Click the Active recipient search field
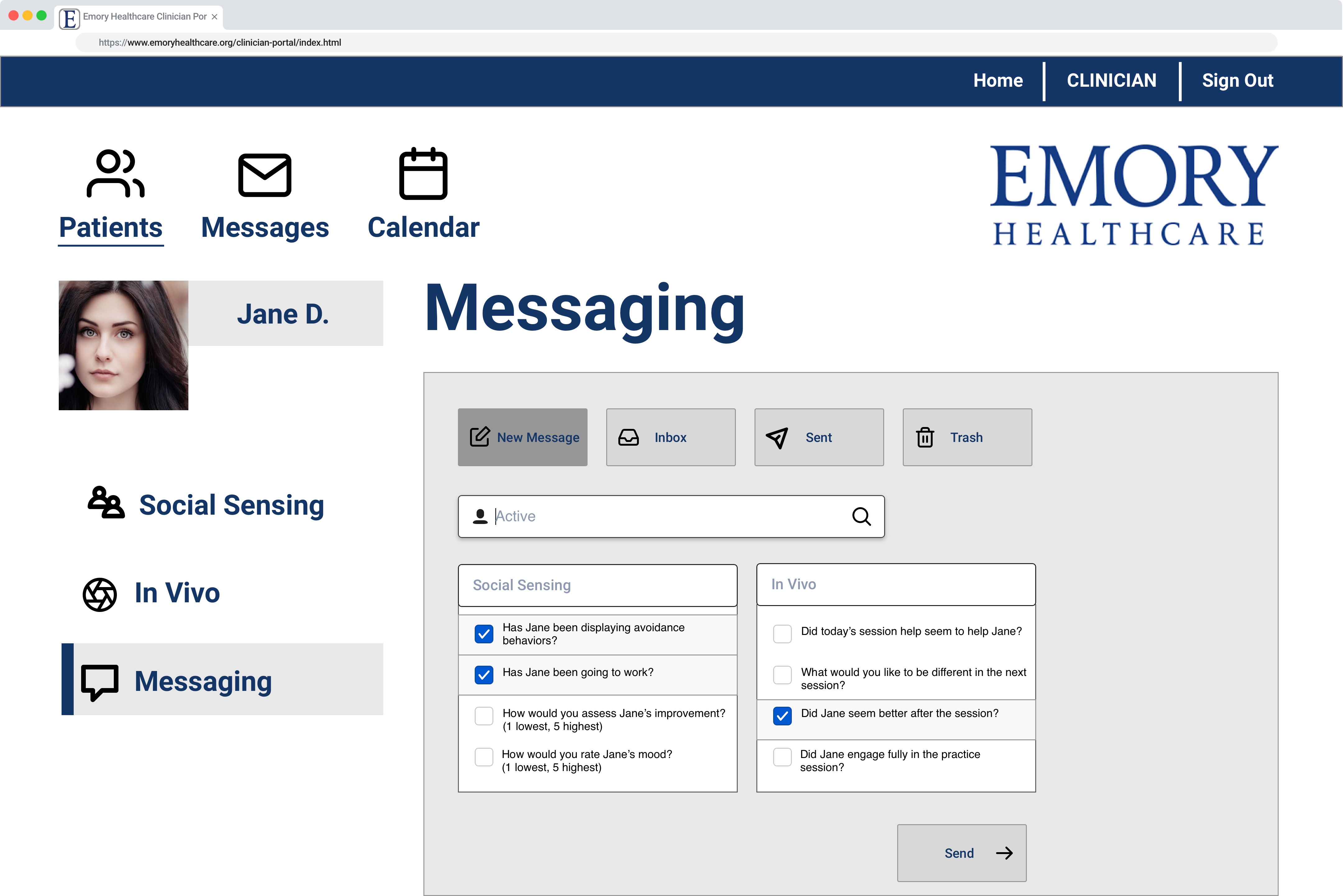 click(x=671, y=517)
